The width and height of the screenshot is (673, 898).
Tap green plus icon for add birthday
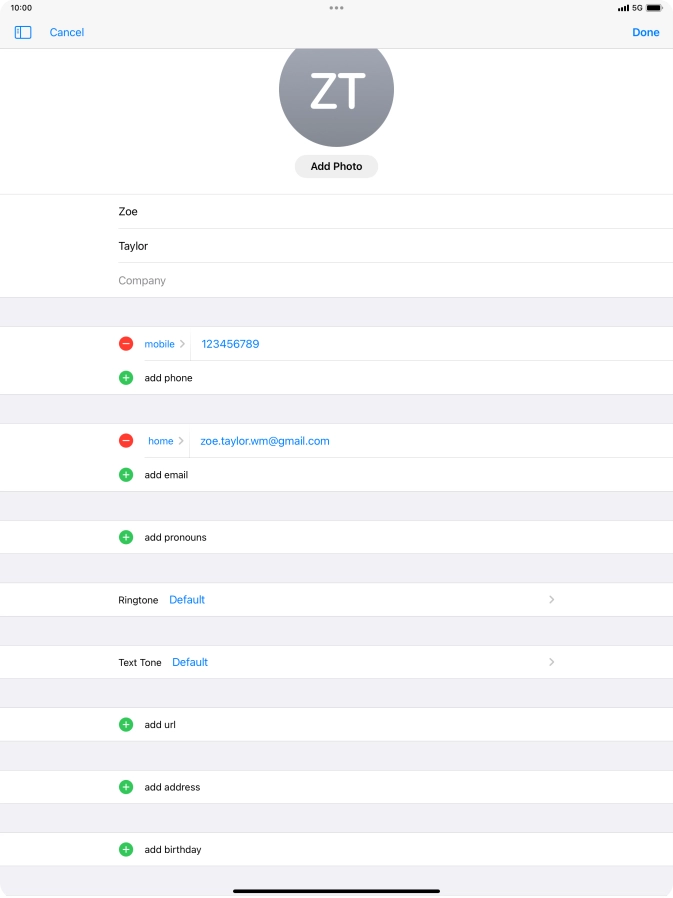click(x=126, y=849)
